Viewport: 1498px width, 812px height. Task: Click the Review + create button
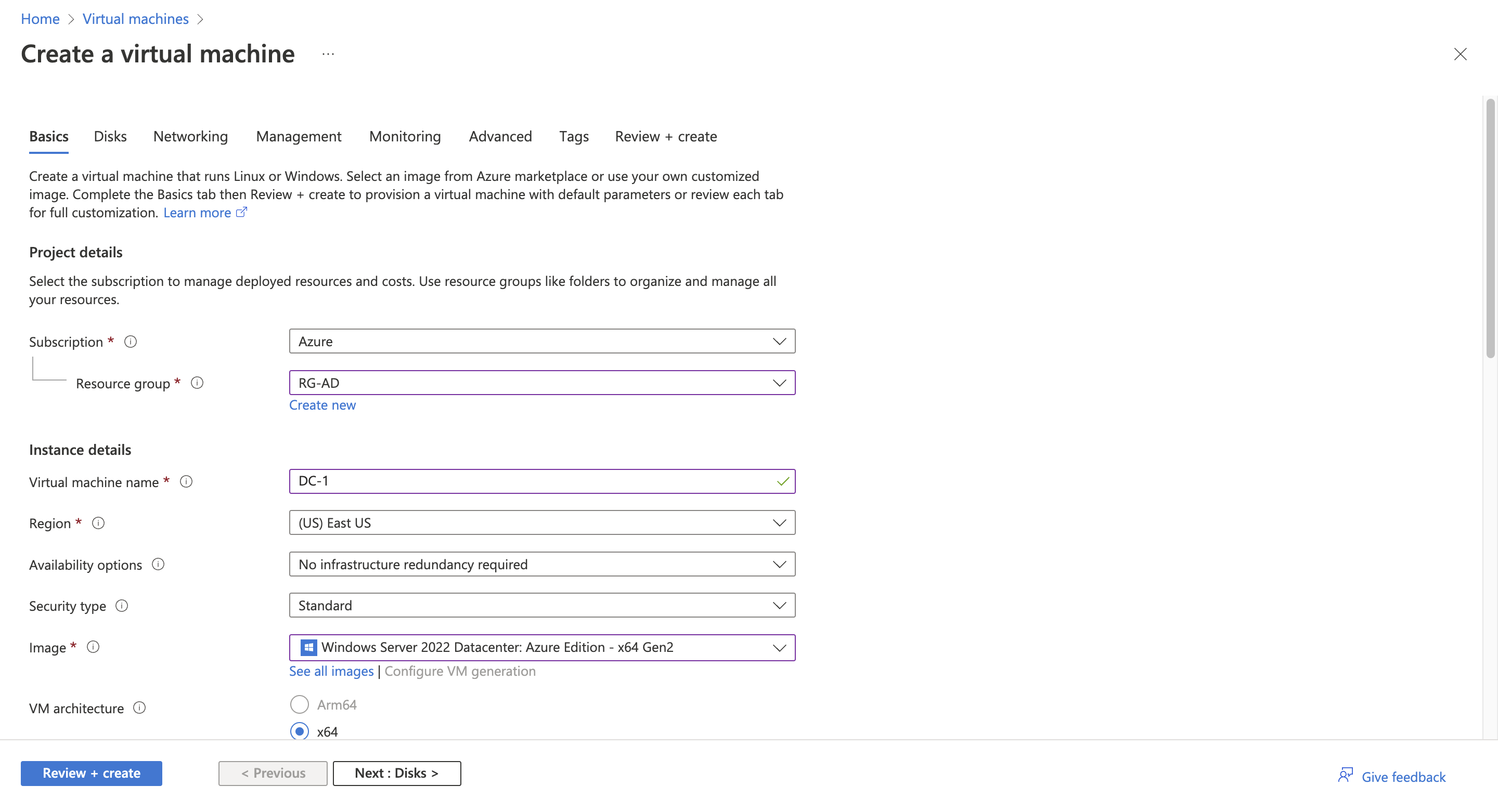91,772
